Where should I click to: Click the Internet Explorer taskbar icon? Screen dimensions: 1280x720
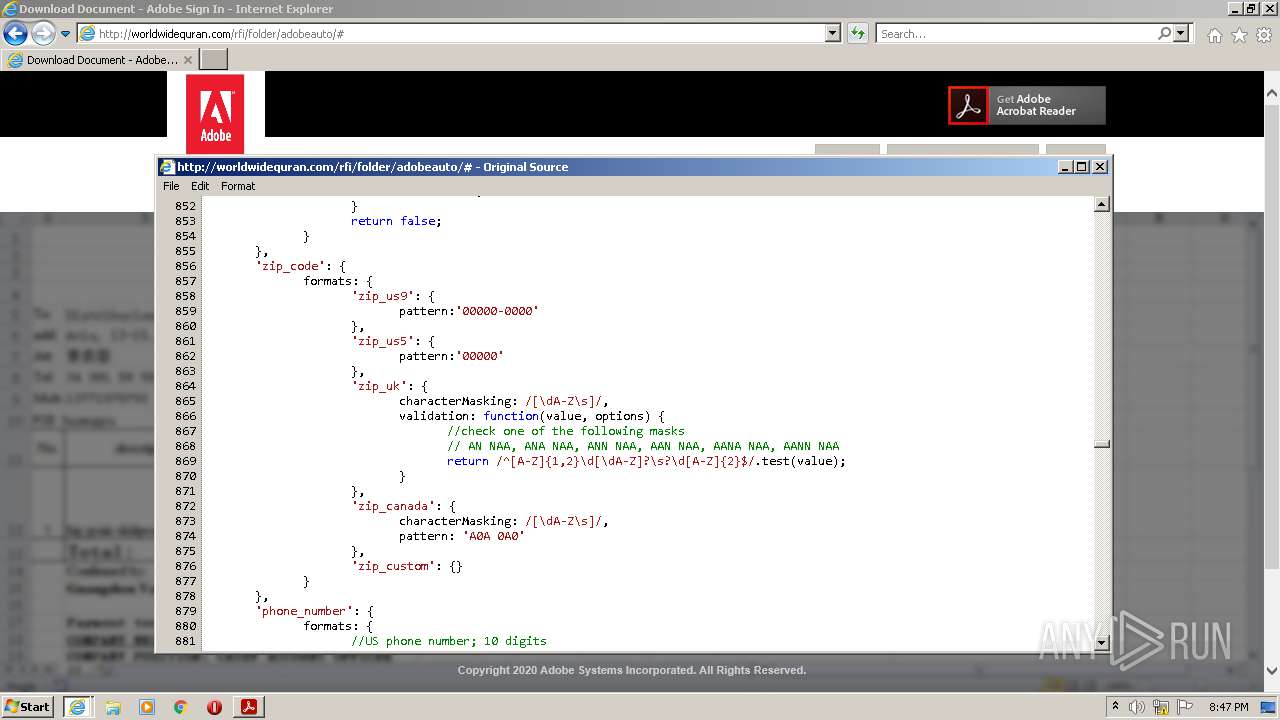77,707
